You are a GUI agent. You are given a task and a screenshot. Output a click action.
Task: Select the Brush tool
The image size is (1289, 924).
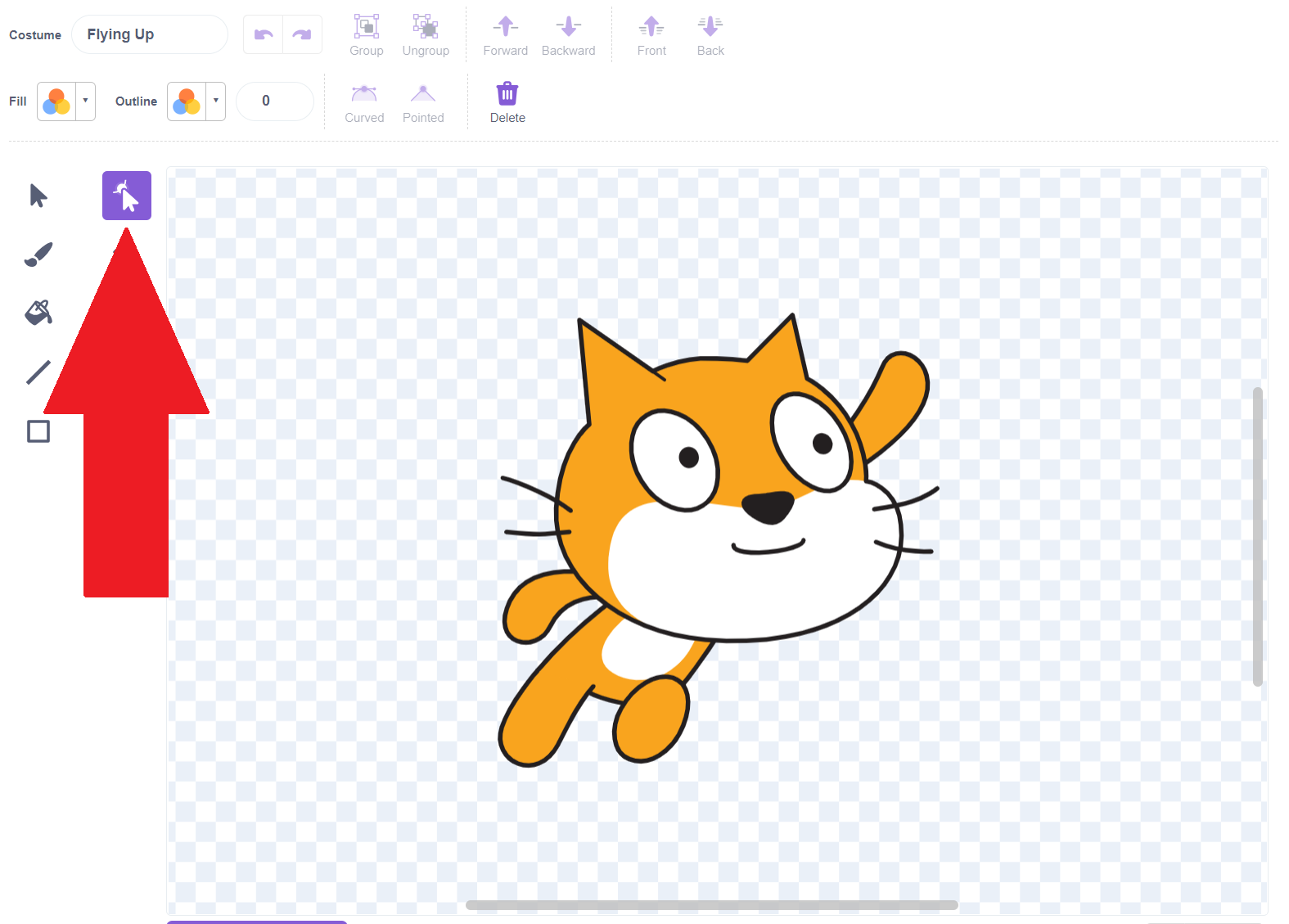pyautogui.click(x=38, y=255)
